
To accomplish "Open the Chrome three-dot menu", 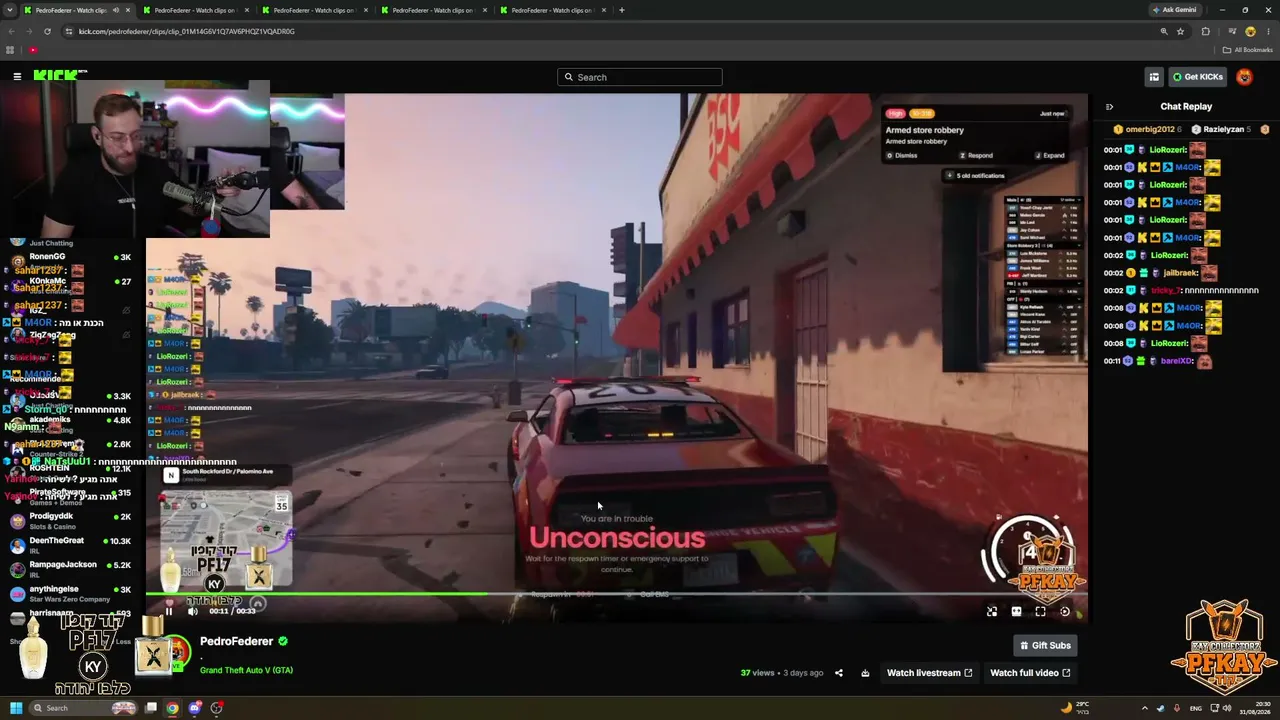I will 1267,31.
